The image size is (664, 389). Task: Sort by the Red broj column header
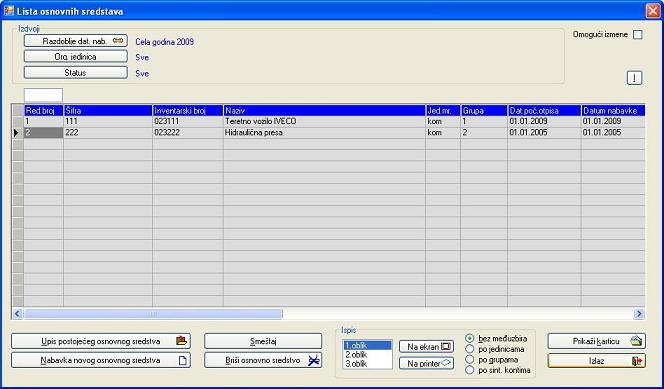pyautogui.click(x=44, y=110)
